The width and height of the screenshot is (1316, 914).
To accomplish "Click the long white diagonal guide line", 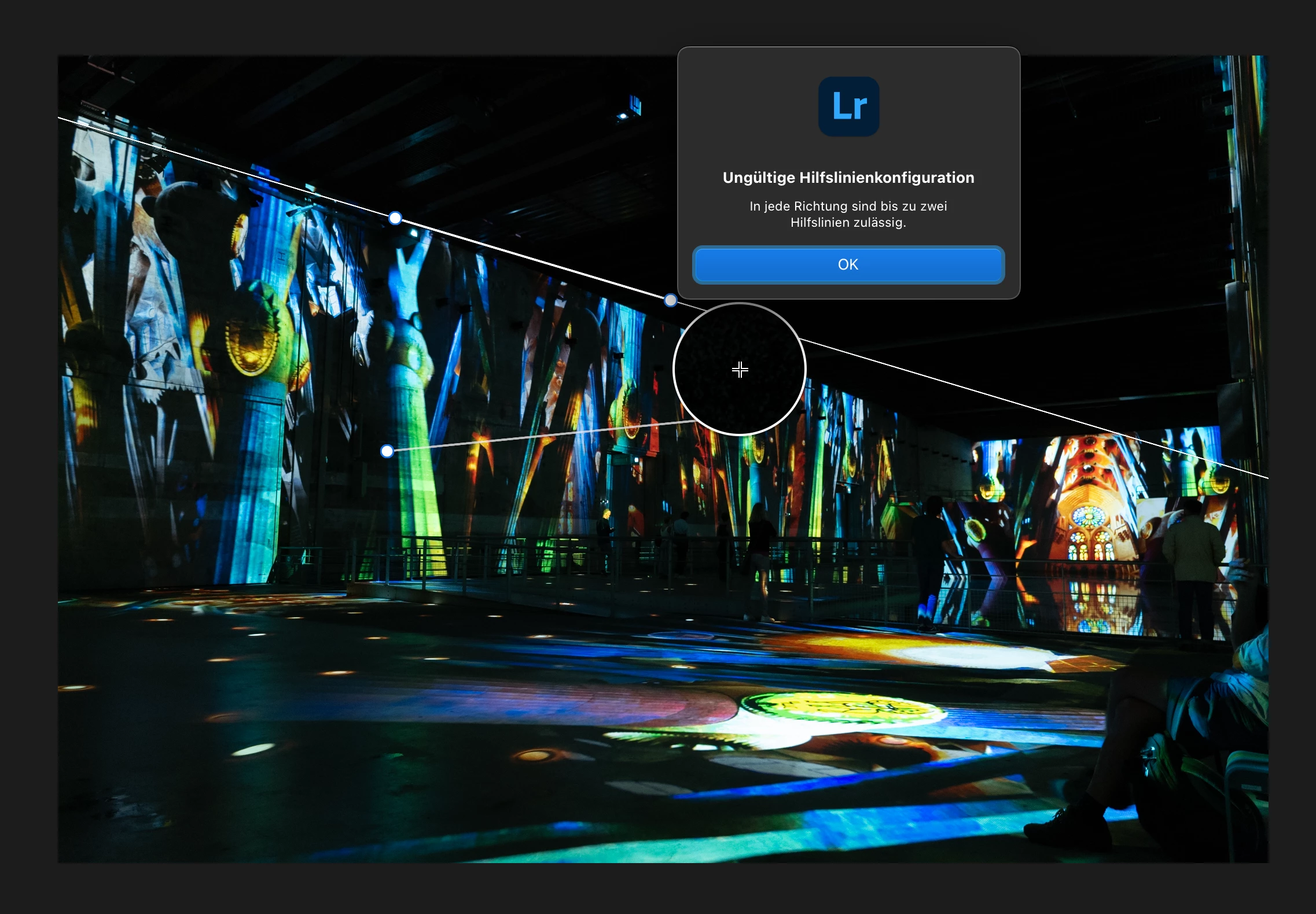I will 521,257.
